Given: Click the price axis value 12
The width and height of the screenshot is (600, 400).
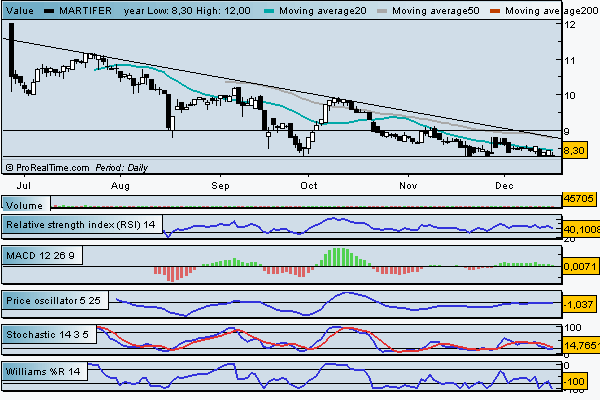Looking at the screenshot, I should (569, 24).
